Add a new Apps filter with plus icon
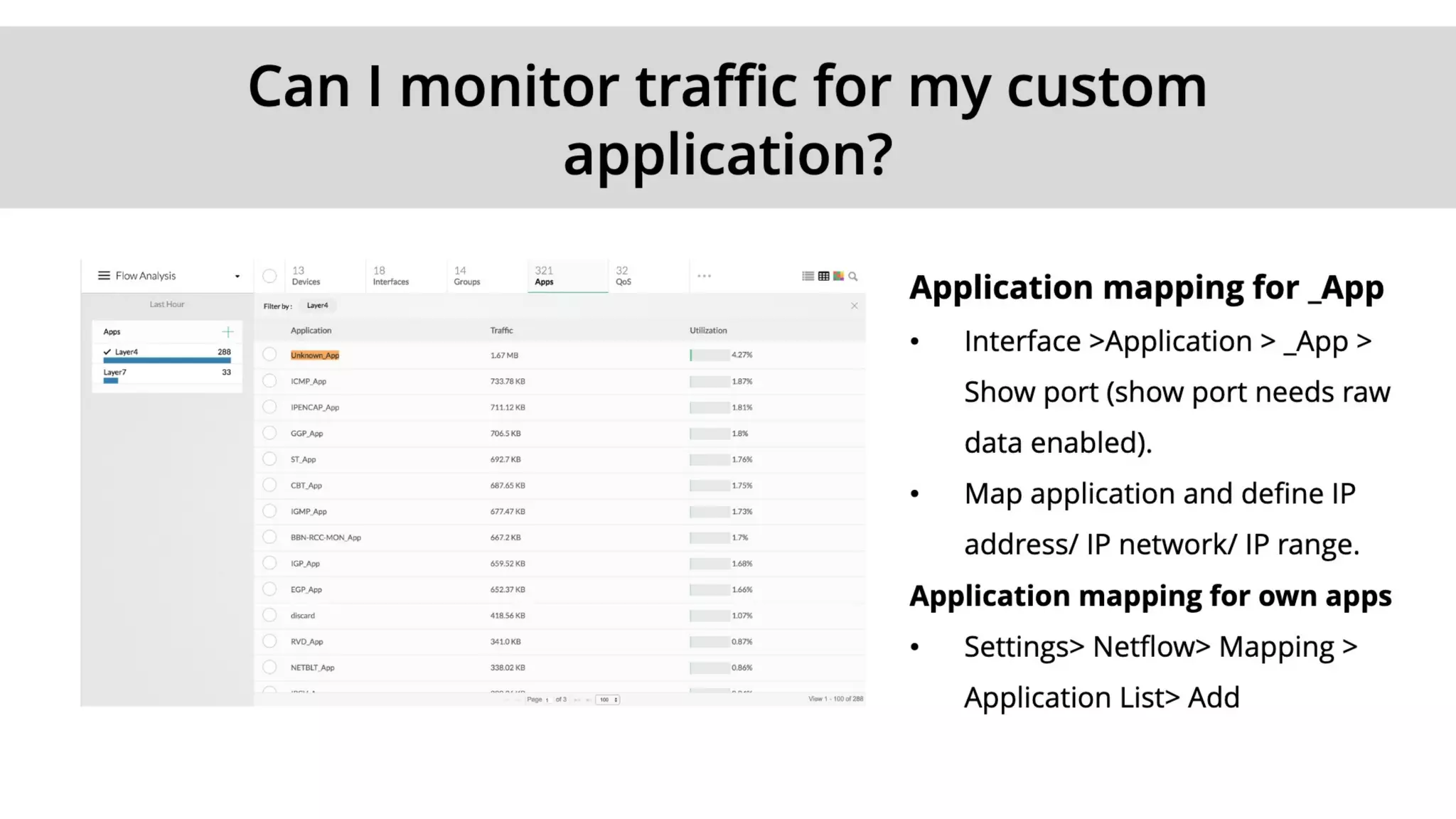The width and height of the screenshot is (1456, 819). click(227, 332)
